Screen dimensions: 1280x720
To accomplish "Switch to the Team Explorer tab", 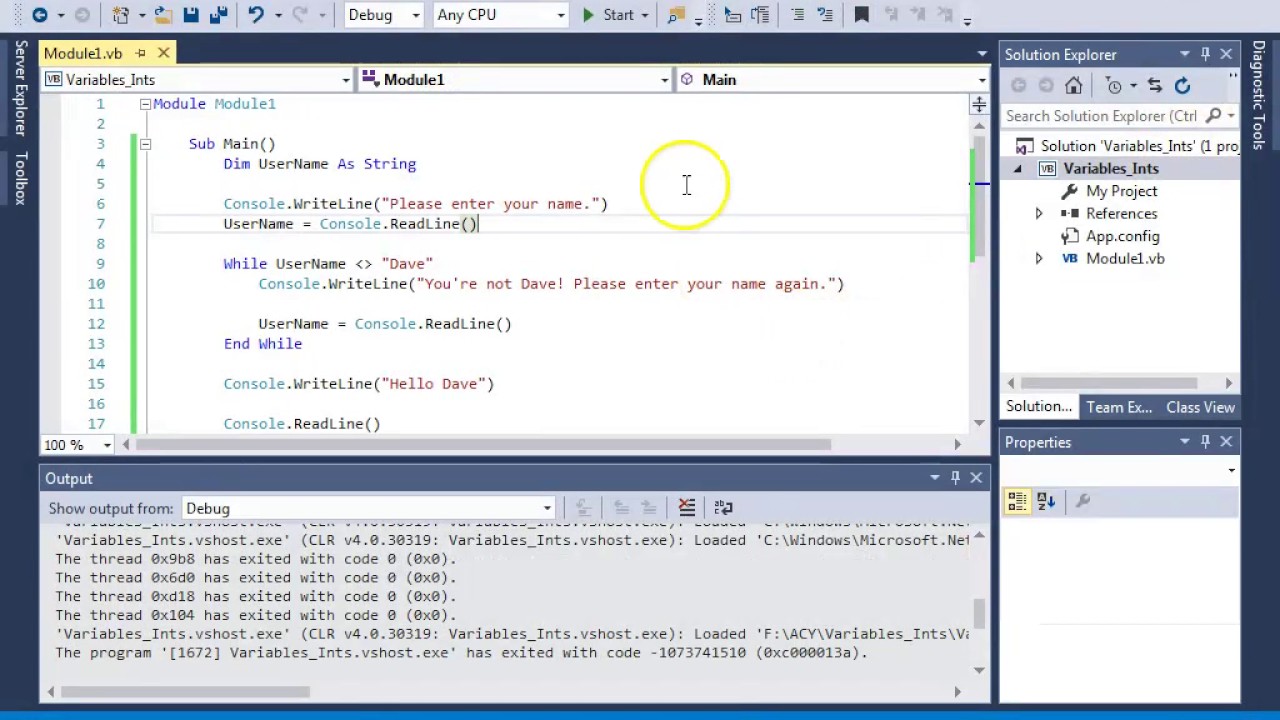I will 1119,407.
